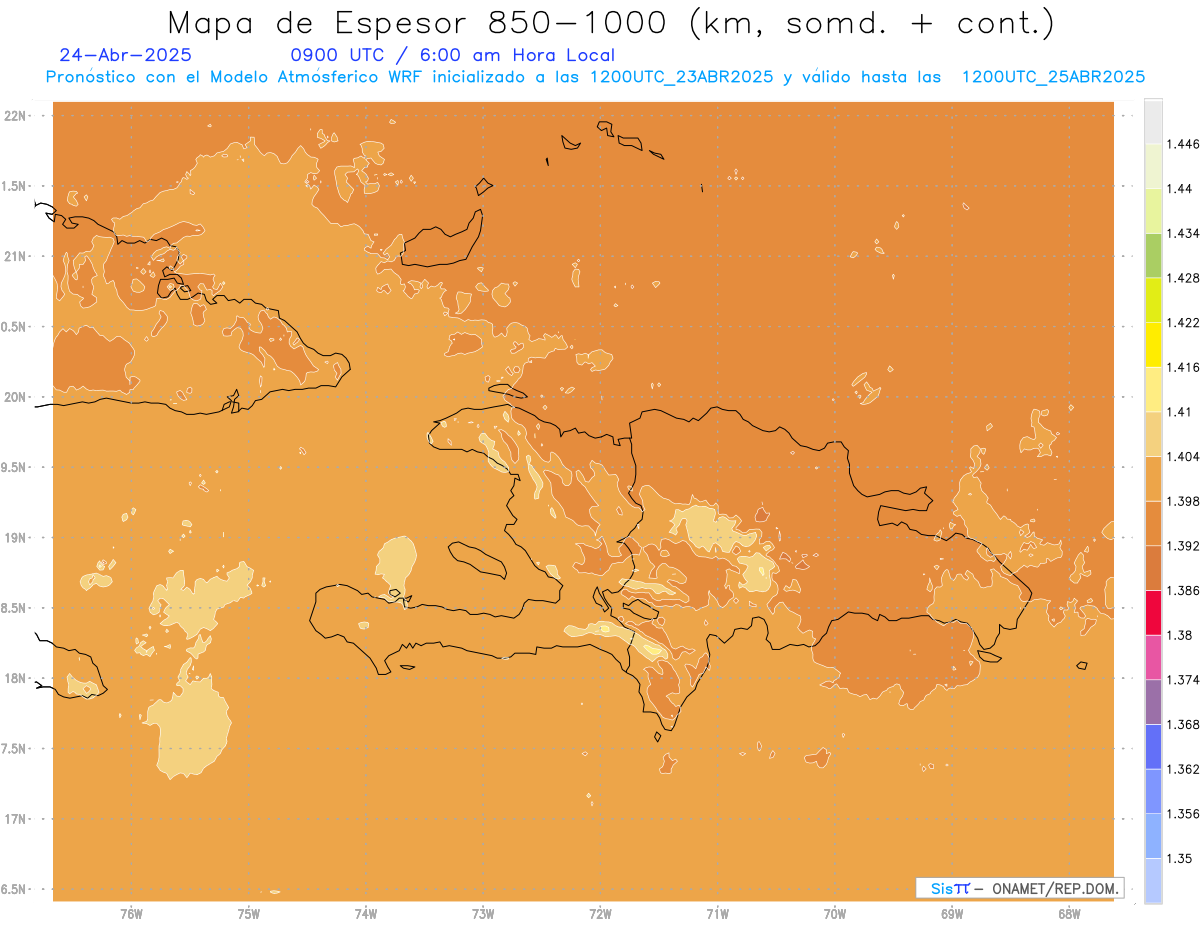Screen dimensions: 1200x927
Task: Click the legend value '1.398'
Action: click(x=1183, y=501)
